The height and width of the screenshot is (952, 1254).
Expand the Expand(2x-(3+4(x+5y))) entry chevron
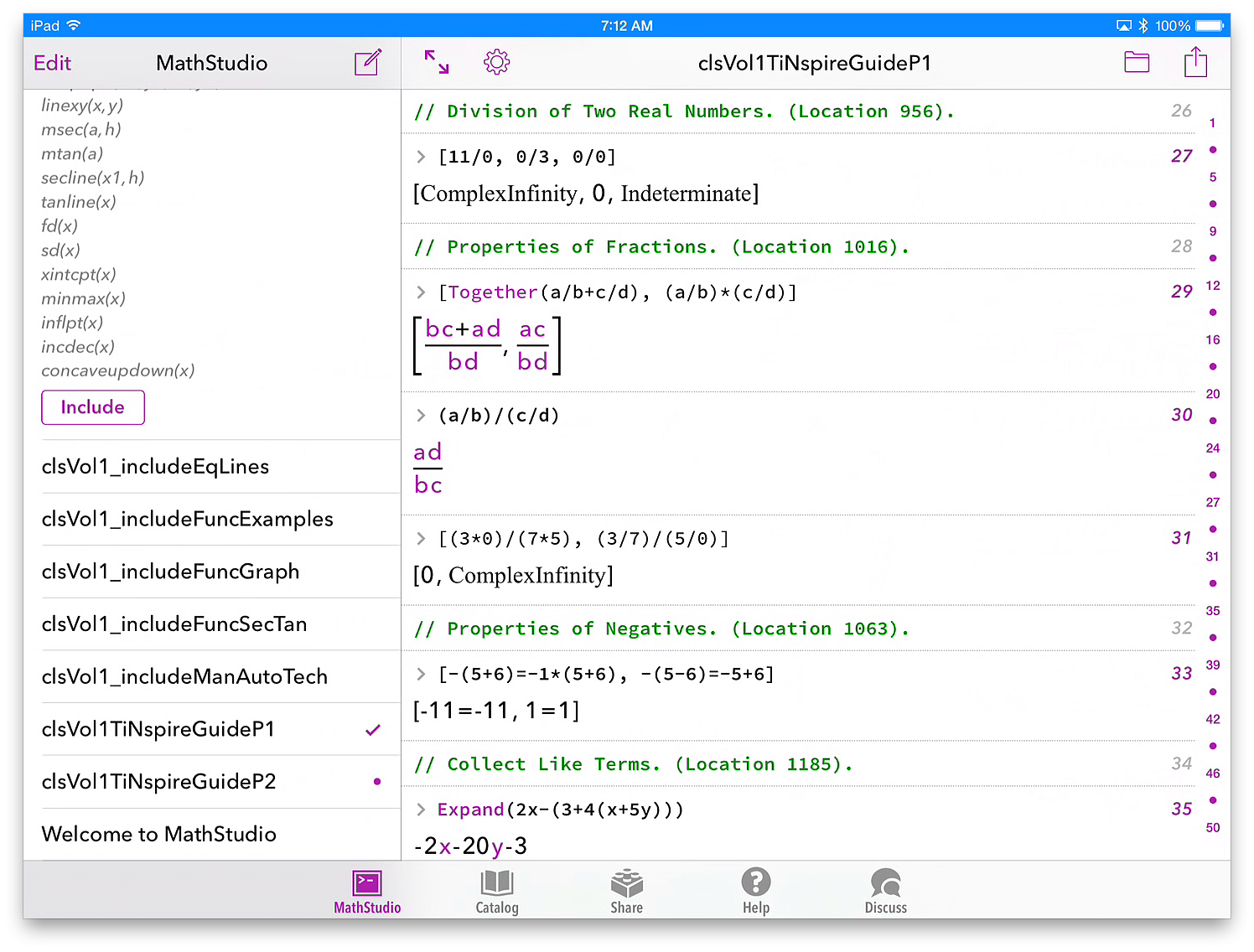[421, 810]
